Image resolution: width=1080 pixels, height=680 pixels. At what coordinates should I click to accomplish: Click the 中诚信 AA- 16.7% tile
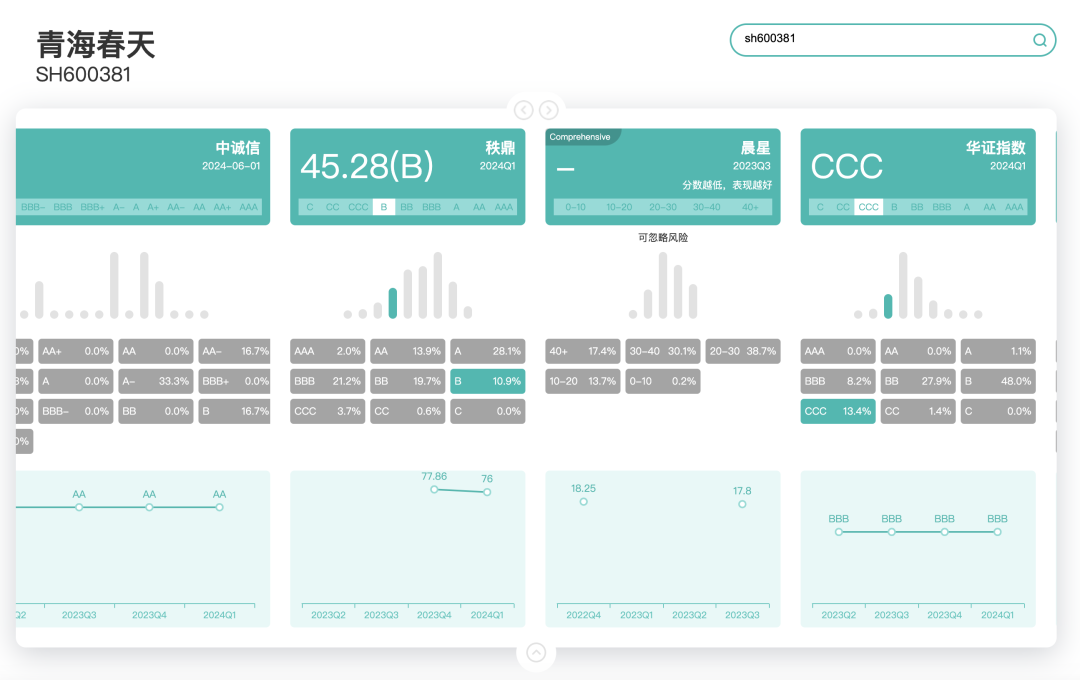coord(234,351)
